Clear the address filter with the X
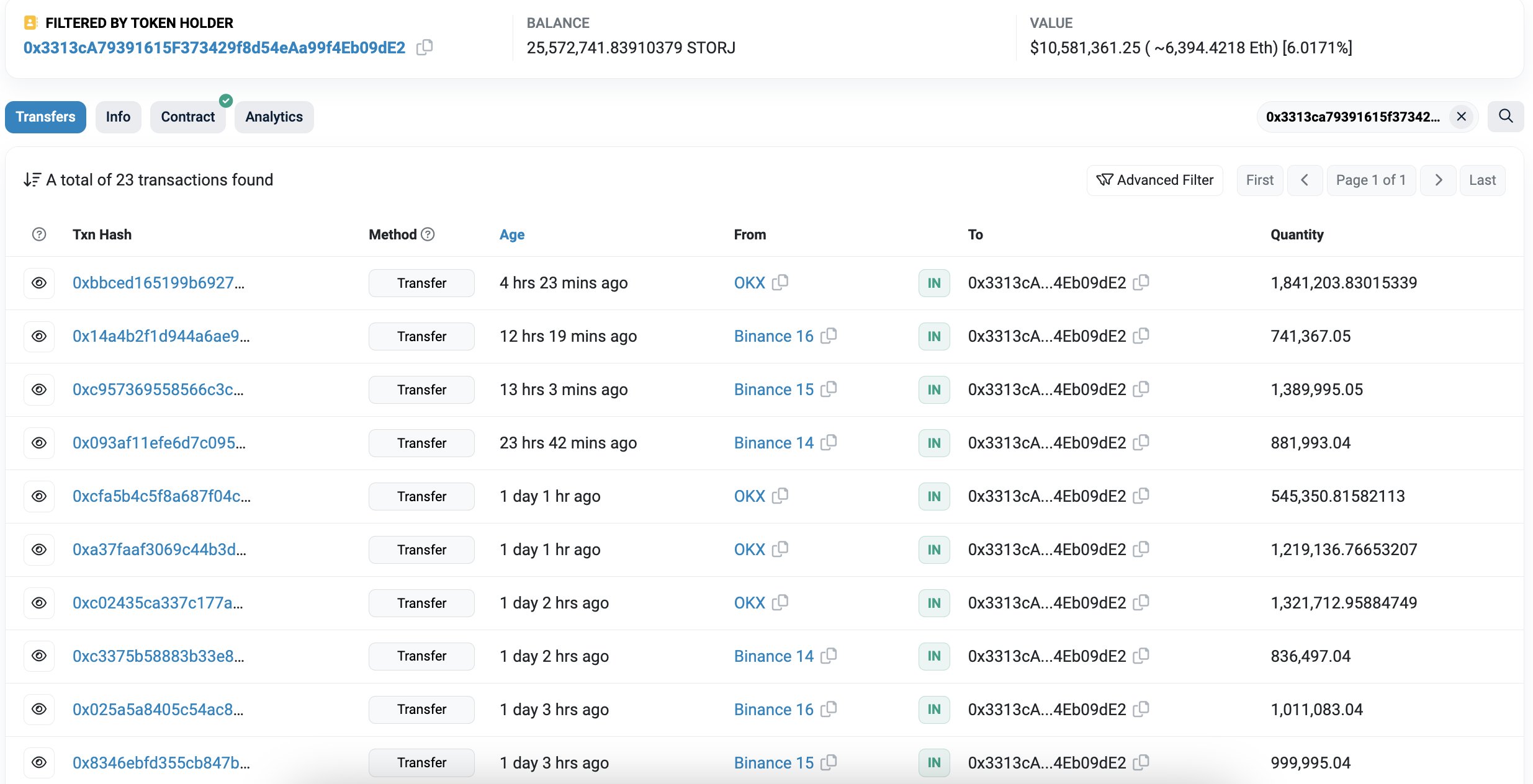 [x=1461, y=117]
